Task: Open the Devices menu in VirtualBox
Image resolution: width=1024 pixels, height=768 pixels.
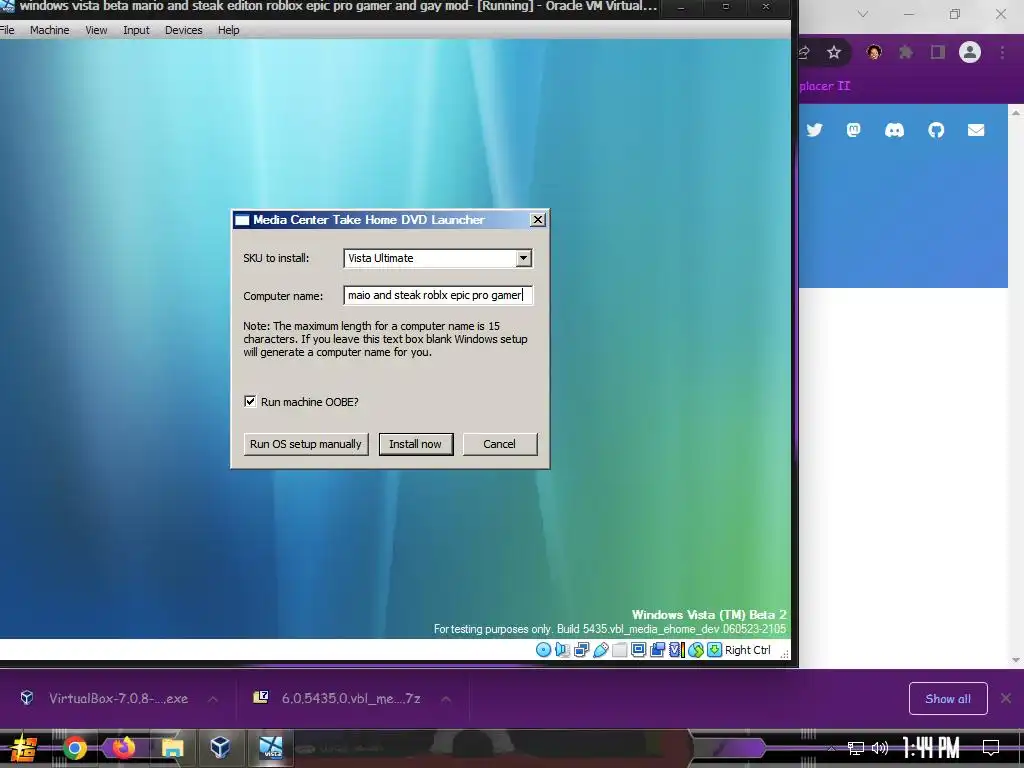Action: coord(184,30)
